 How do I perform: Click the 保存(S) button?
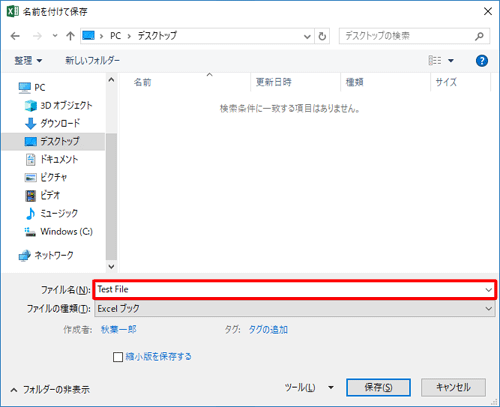pyautogui.click(x=378, y=387)
